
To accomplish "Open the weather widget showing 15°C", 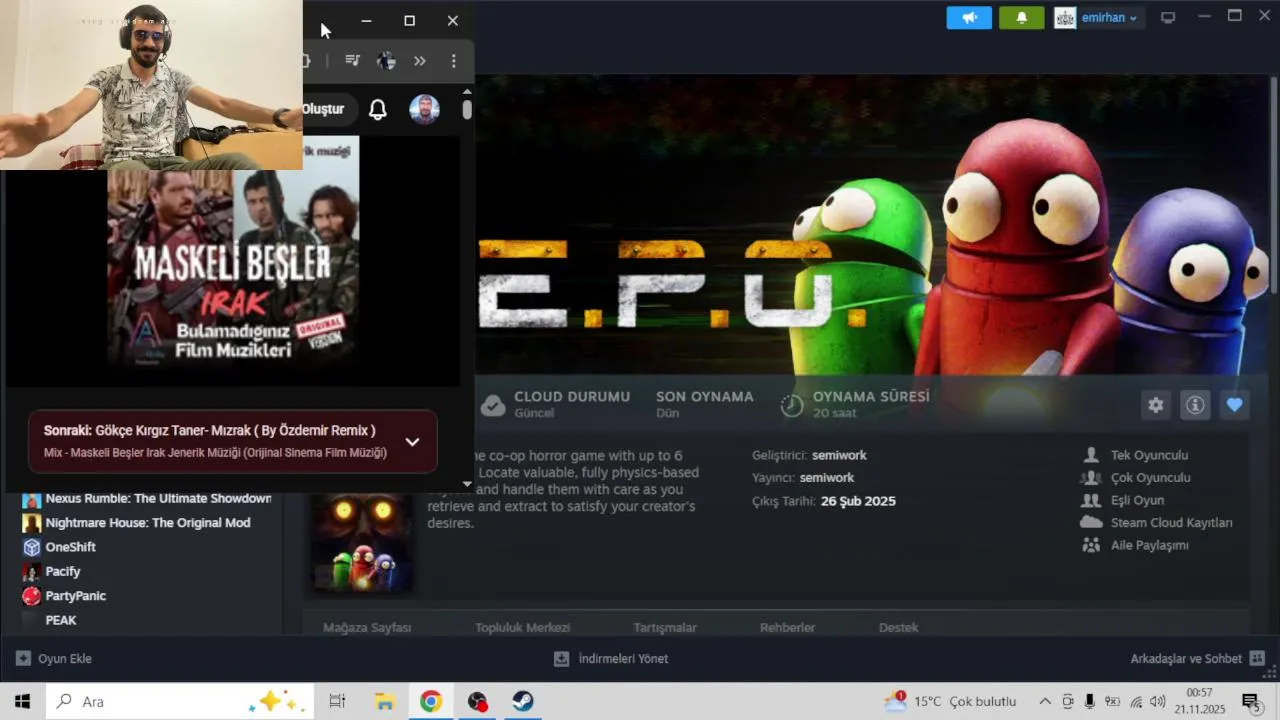I will pyautogui.click(x=950, y=701).
